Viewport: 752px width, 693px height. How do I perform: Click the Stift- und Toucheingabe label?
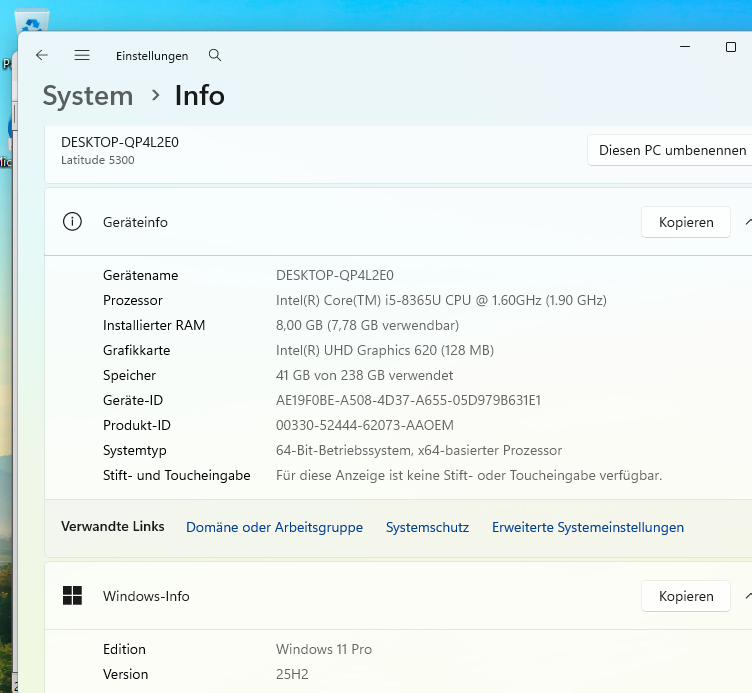tap(176, 475)
